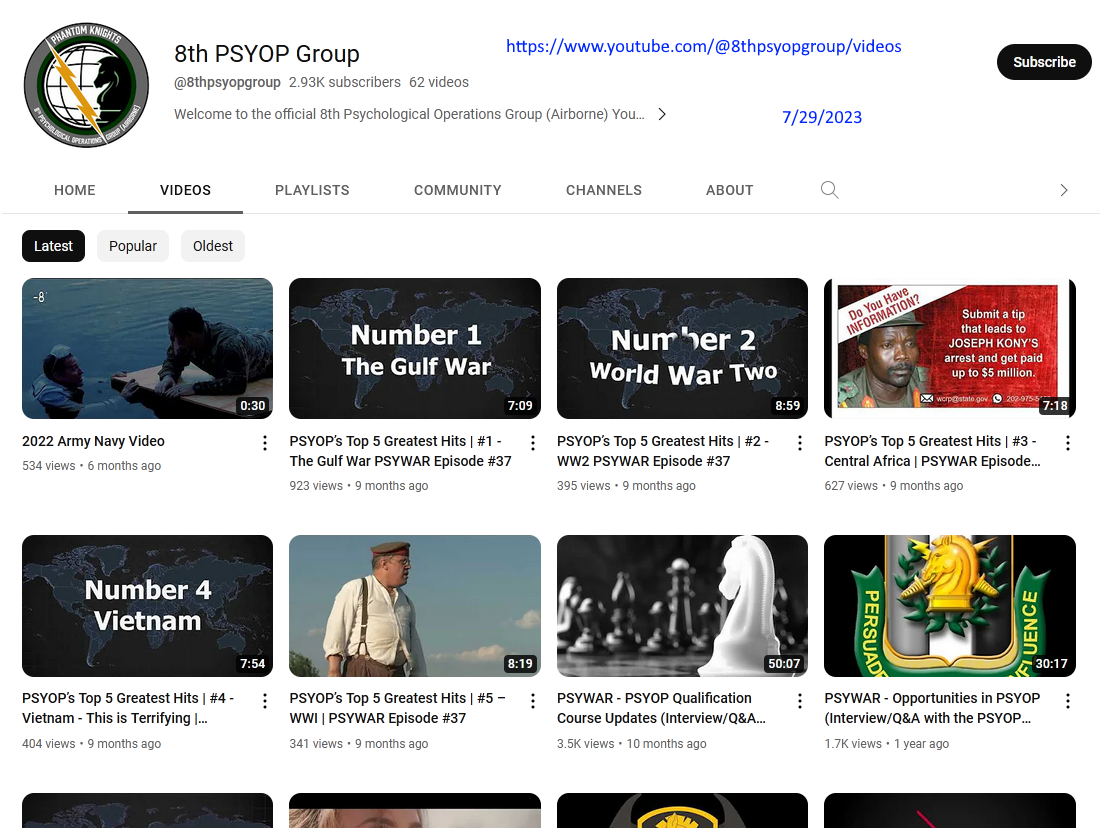Play the Joseph Kony tip thumbnail
The height and width of the screenshot is (828, 1100).
pos(950,349)
